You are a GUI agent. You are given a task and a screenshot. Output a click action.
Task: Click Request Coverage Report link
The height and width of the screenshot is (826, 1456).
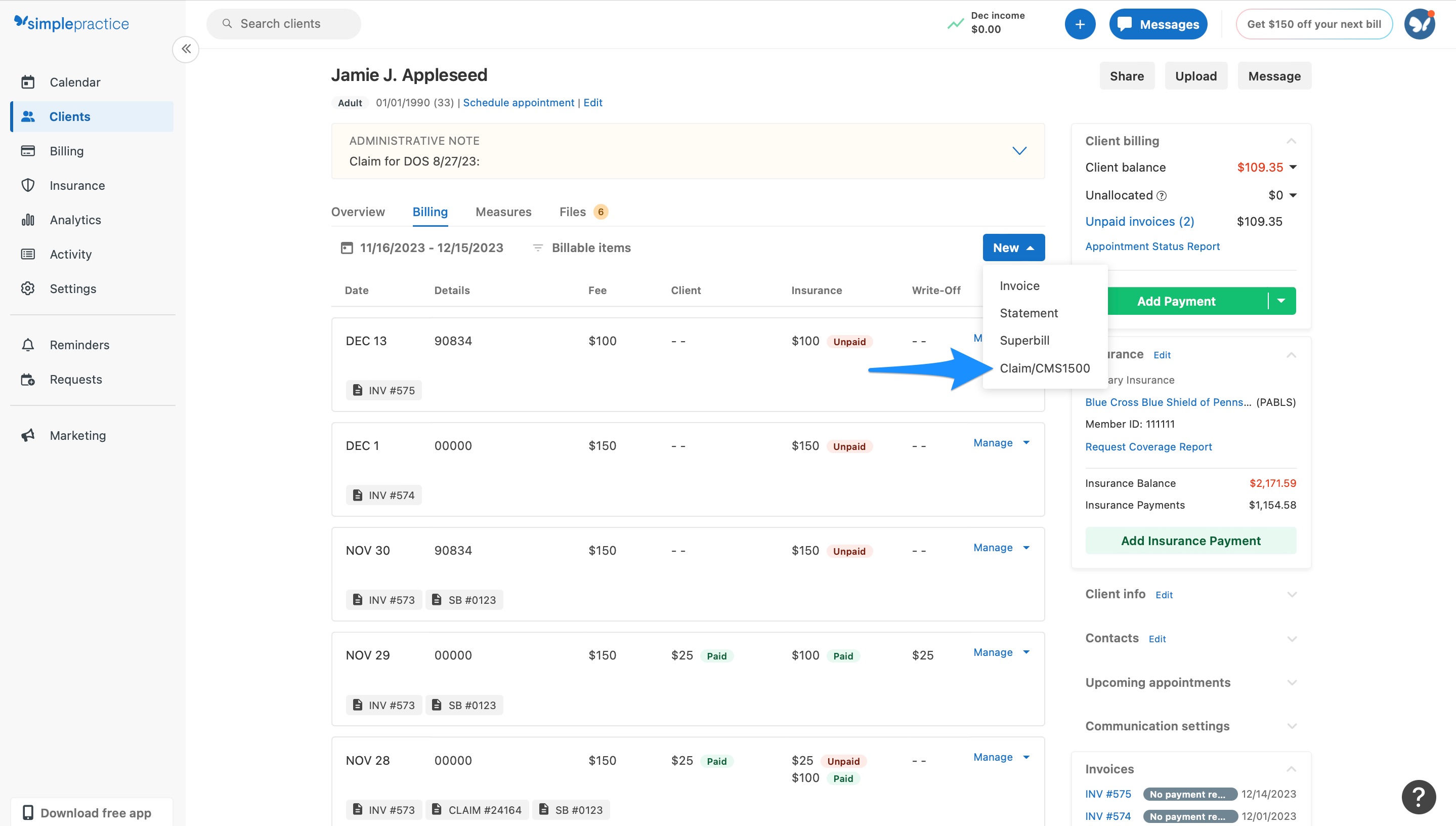(1148, 447)
